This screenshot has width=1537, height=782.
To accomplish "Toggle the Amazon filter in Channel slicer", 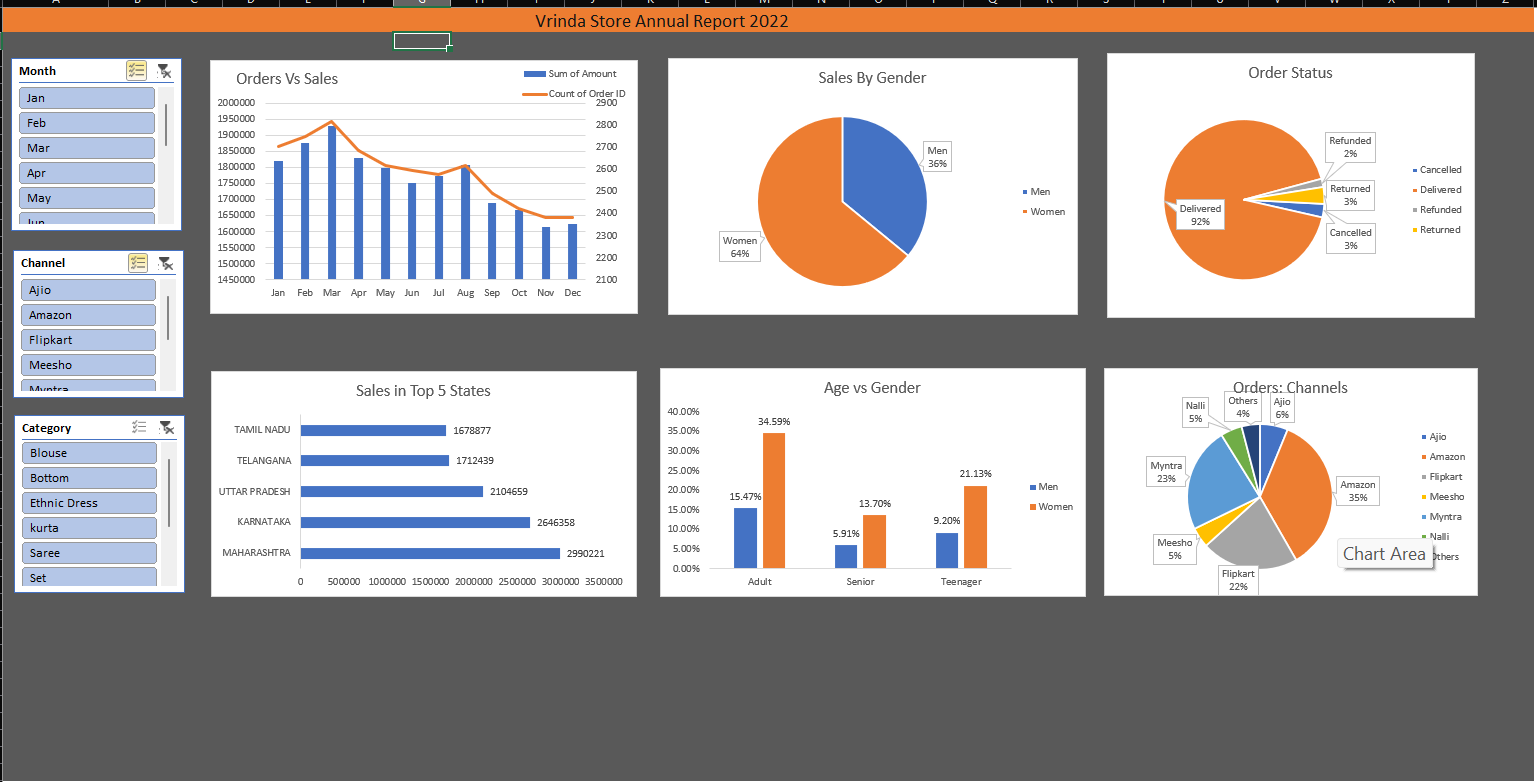I will [x=87, y=314].
